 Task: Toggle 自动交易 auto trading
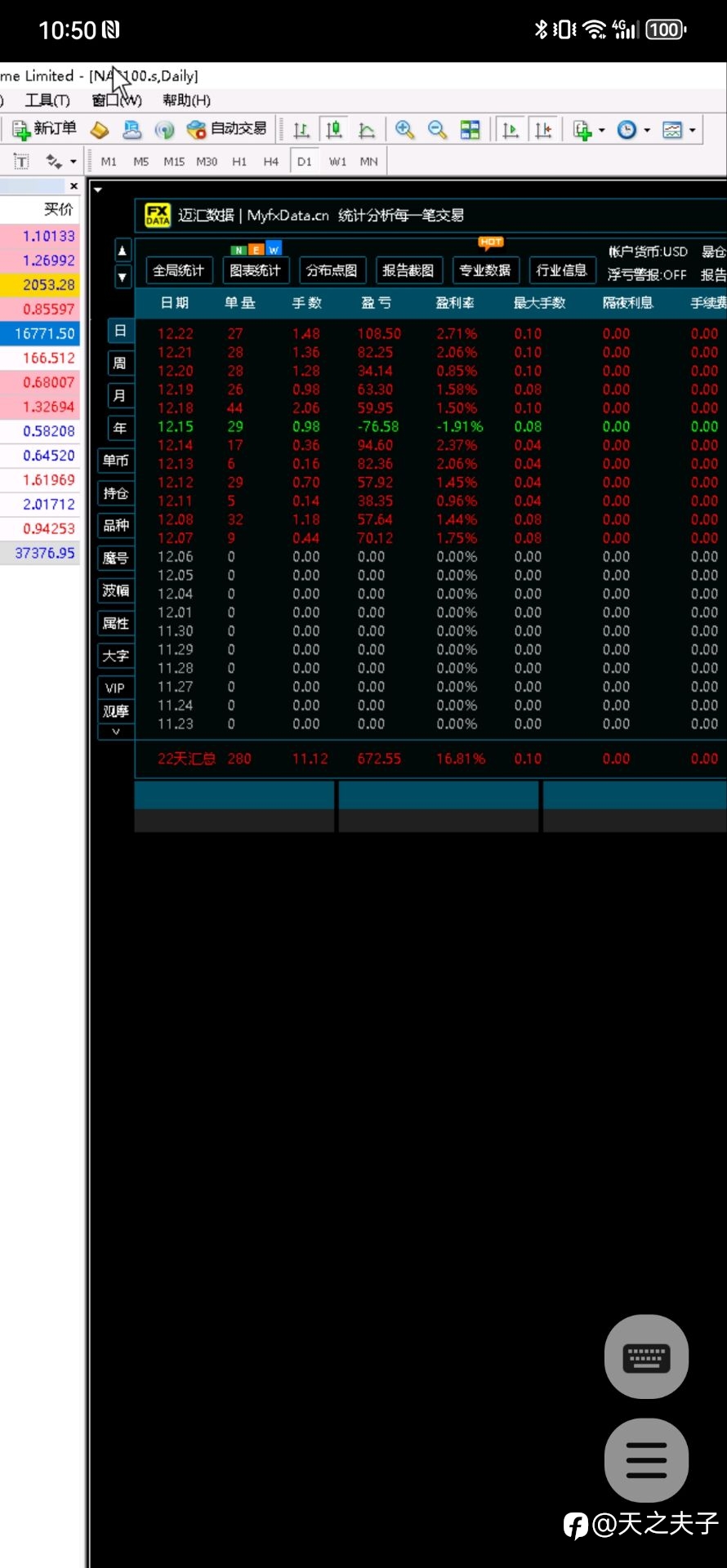227,129
